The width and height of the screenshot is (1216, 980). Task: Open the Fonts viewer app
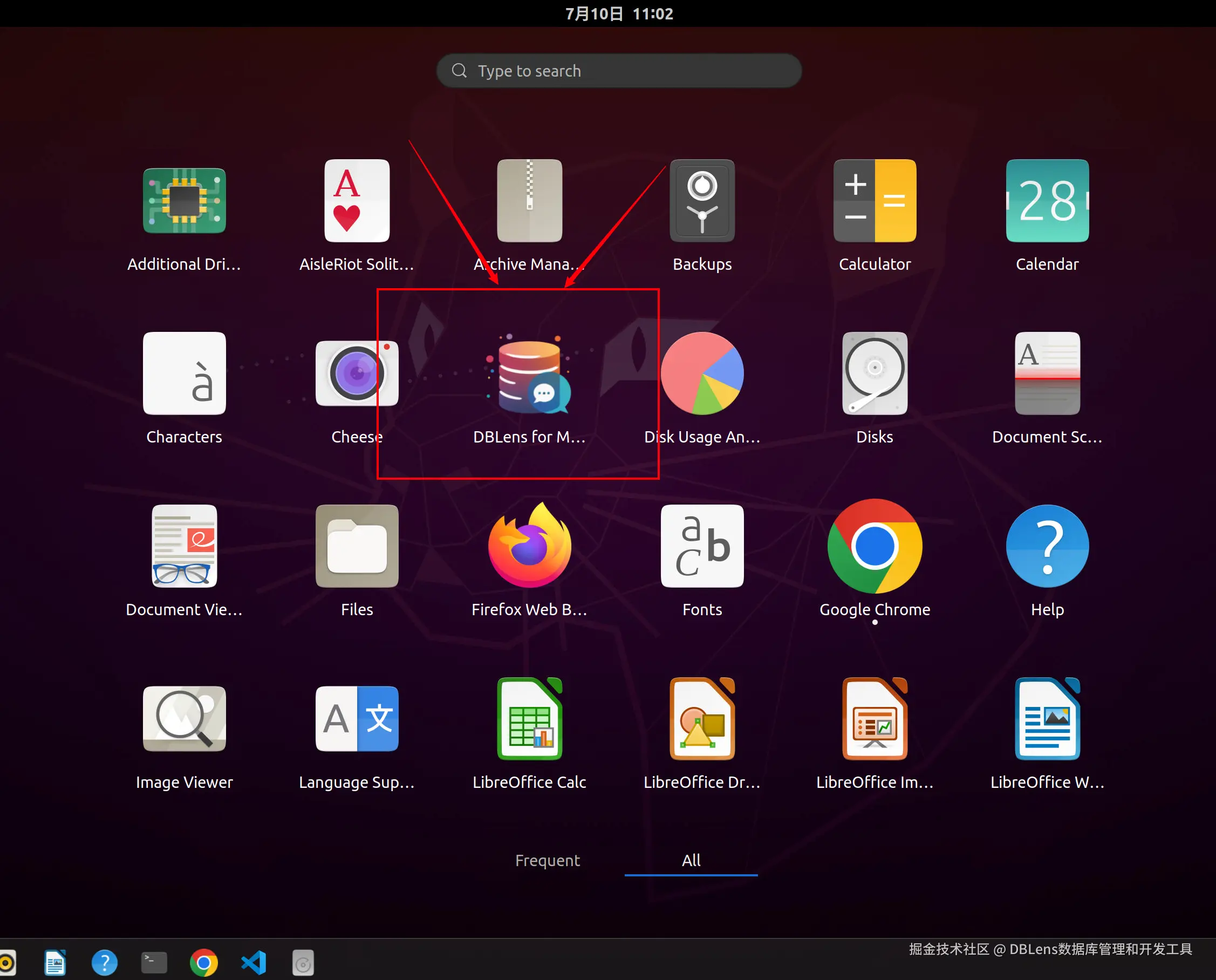point(702,547)
